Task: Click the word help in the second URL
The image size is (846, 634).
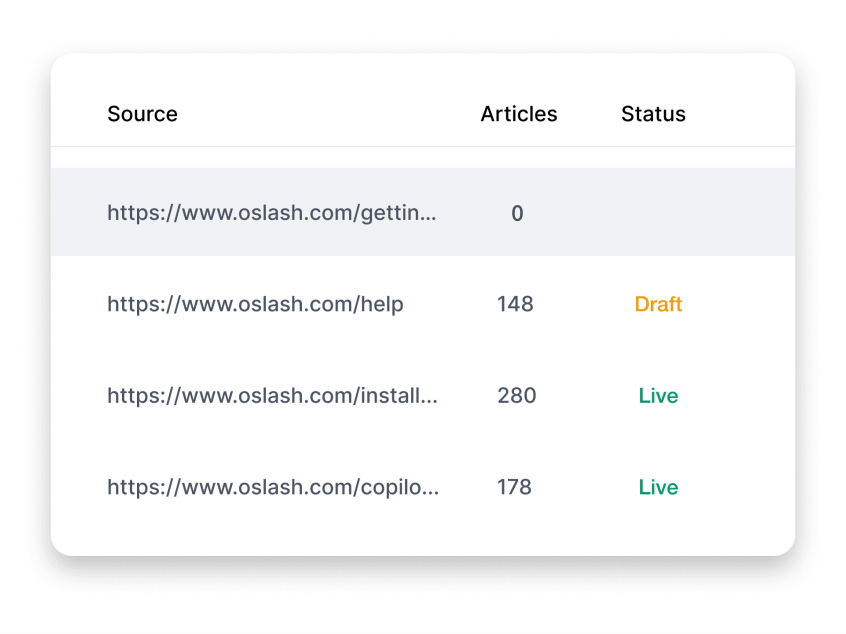Action: pyautogui.click(x=381, y=304)
